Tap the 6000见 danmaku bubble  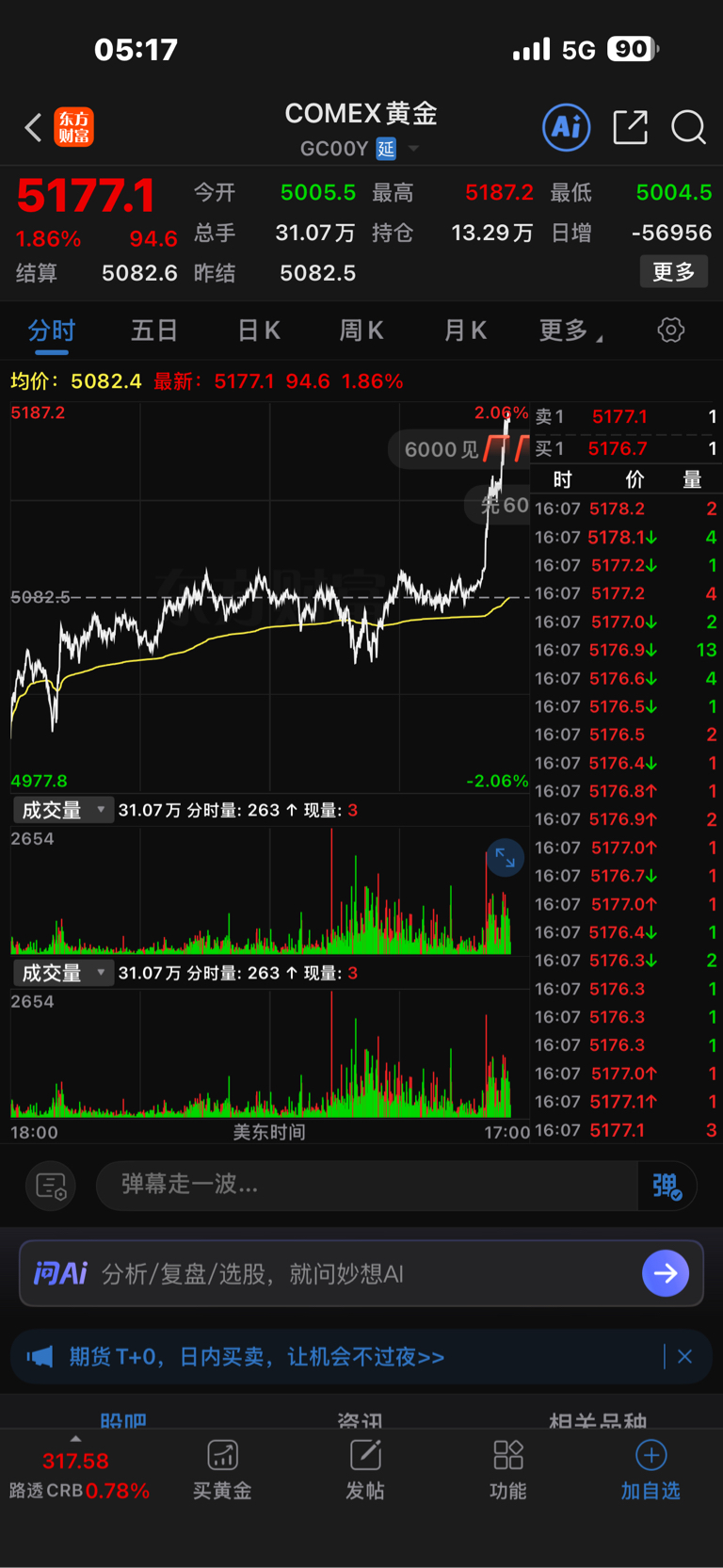[459, 449]
